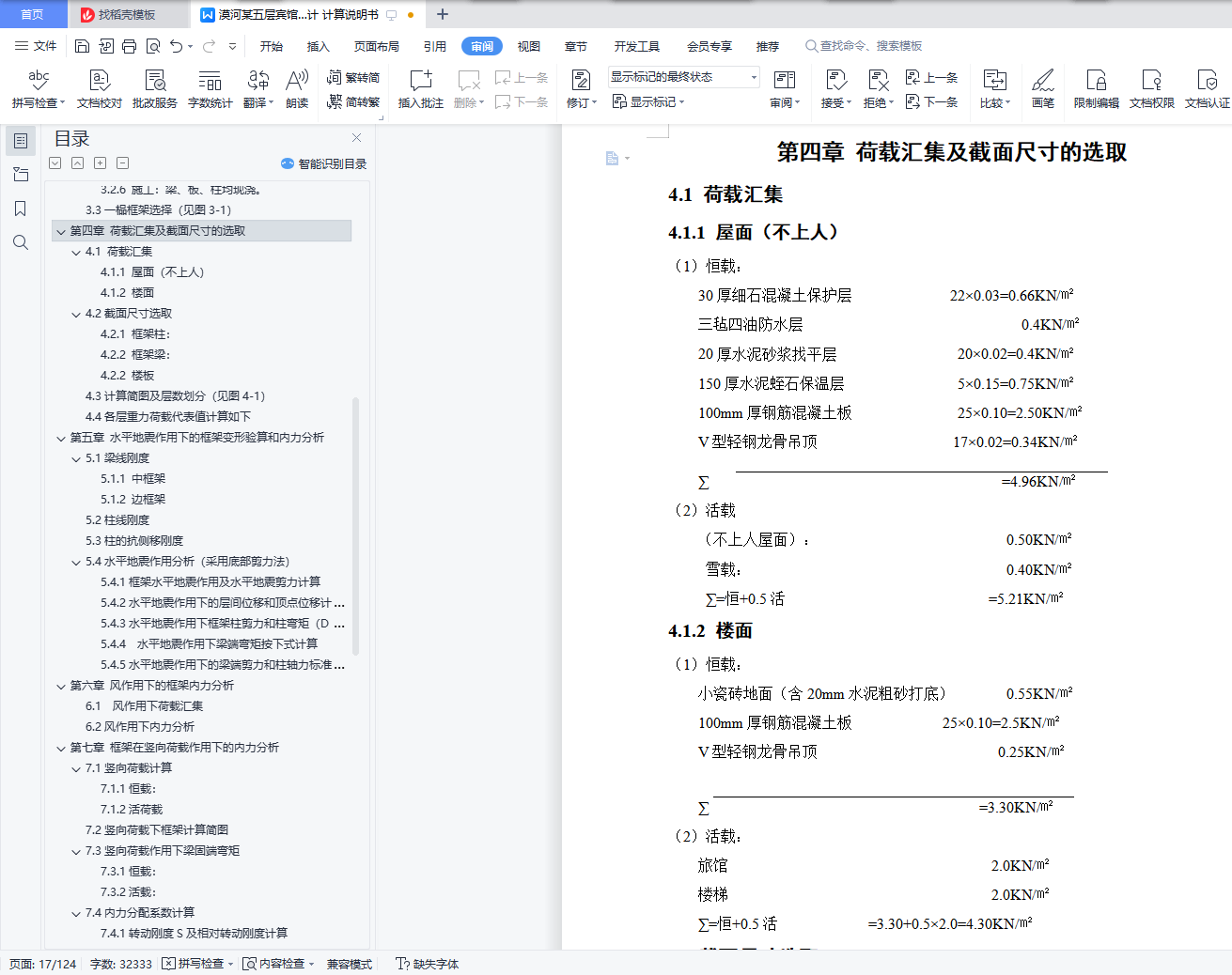
Task: Toggle 兼容模式 in status bar
Action: pos(350,964)
